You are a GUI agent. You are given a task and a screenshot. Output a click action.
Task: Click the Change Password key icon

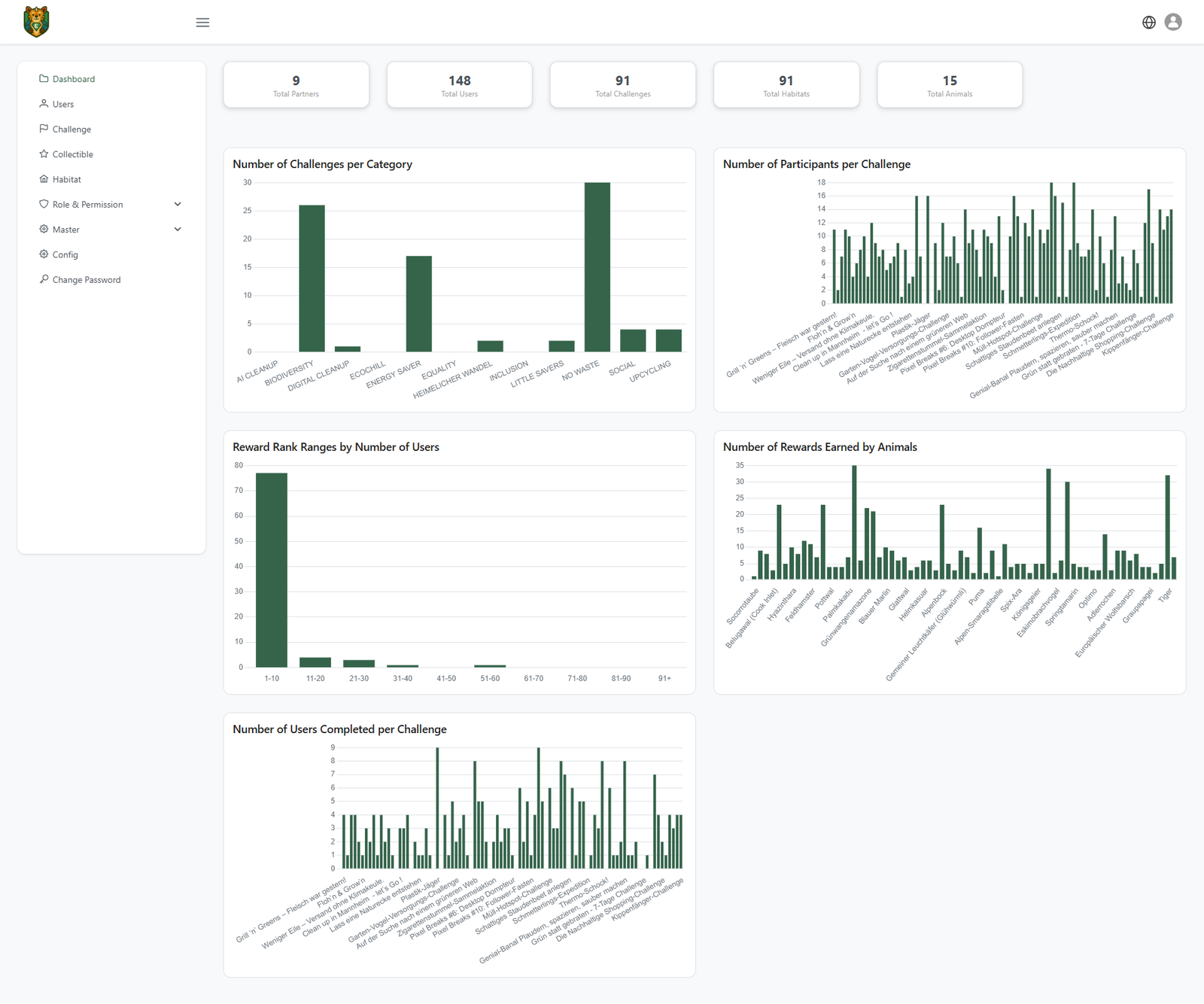(x=44, y=279)
